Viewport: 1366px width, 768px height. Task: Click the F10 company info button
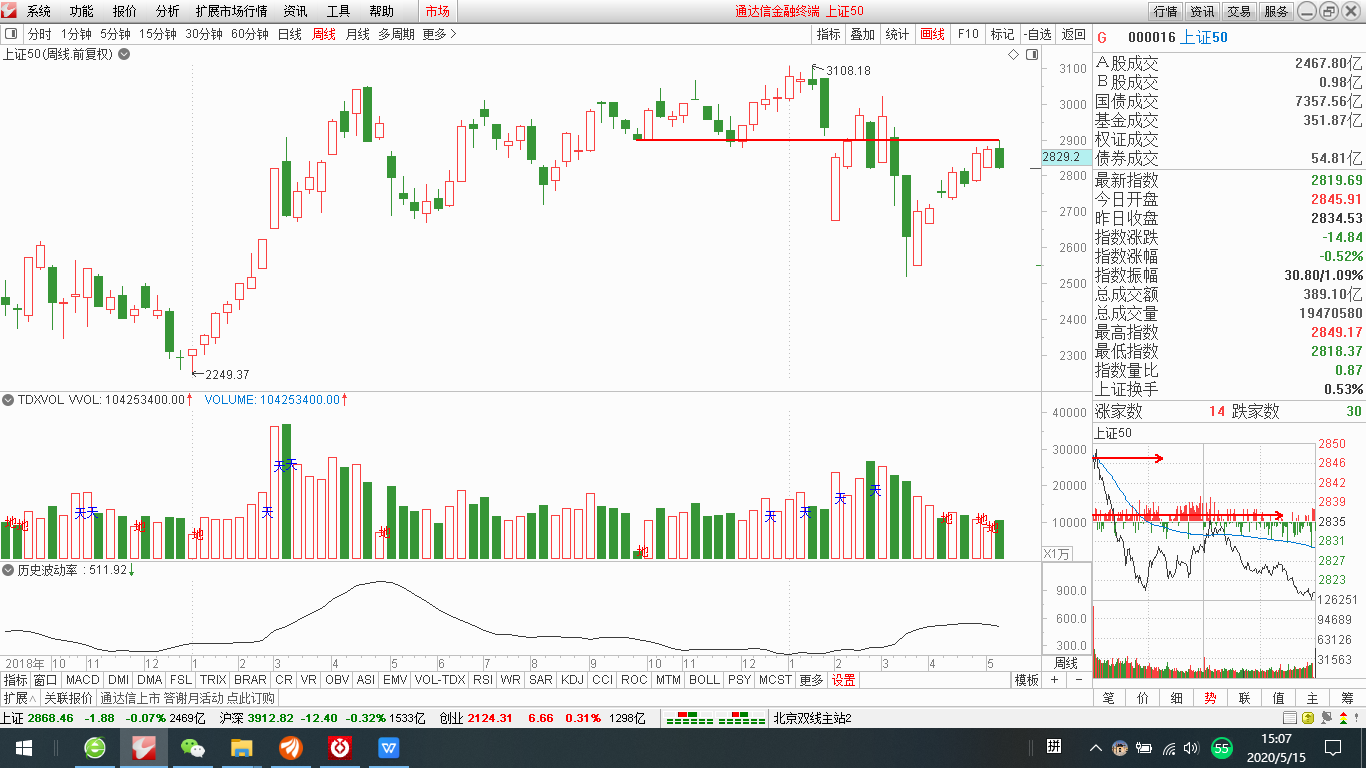[968, 34]
